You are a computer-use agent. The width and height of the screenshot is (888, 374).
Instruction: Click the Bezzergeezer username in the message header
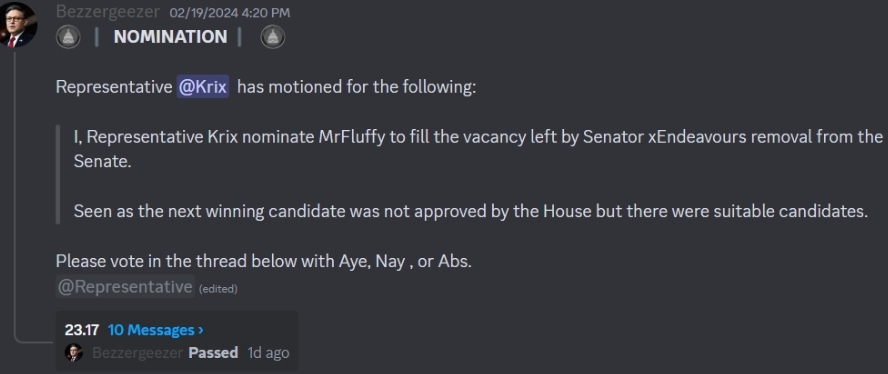[x=108, y=11]
